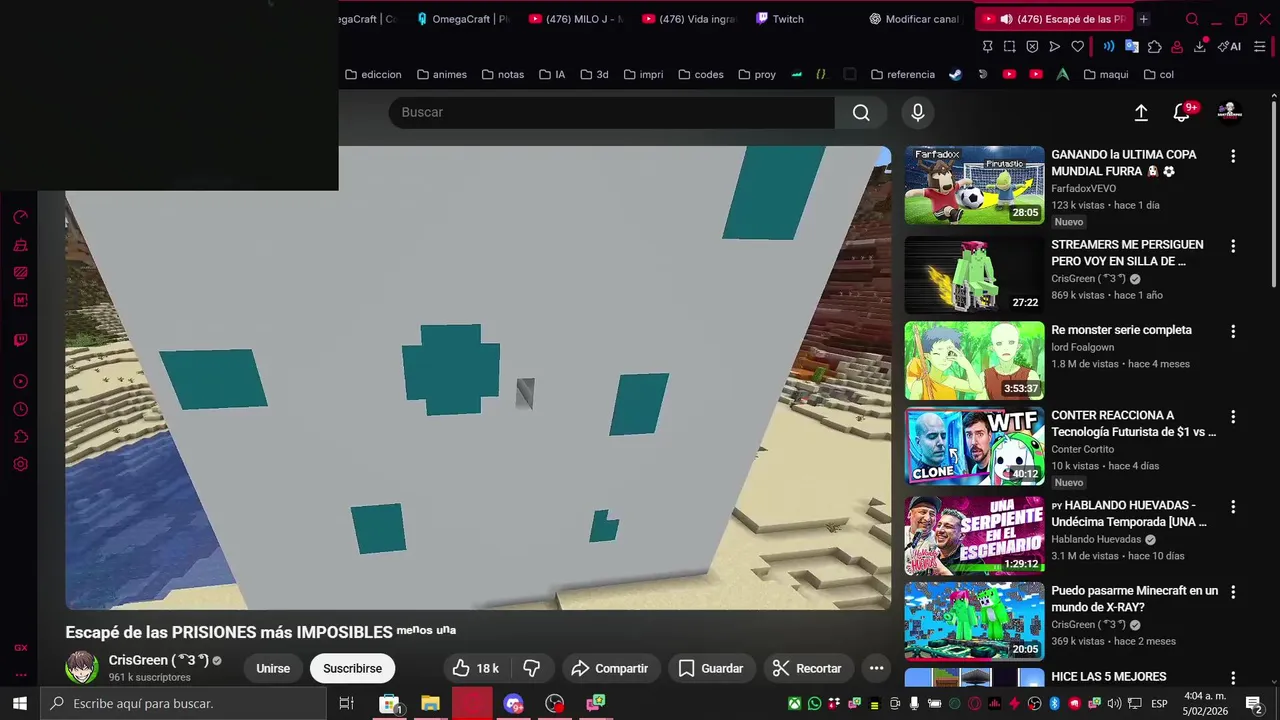Click Windows taskbar search box
This screenshot has height=720, width=1280.
point(183,703)
